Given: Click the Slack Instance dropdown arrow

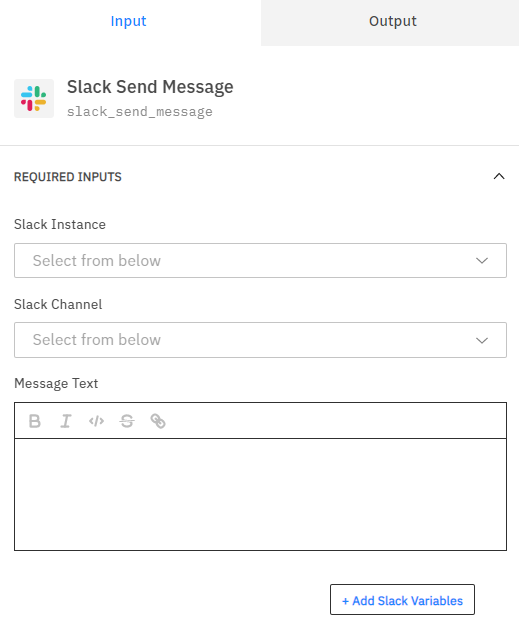Looking at the screenshot, I should pyautogui.click(x=482, y=260).
